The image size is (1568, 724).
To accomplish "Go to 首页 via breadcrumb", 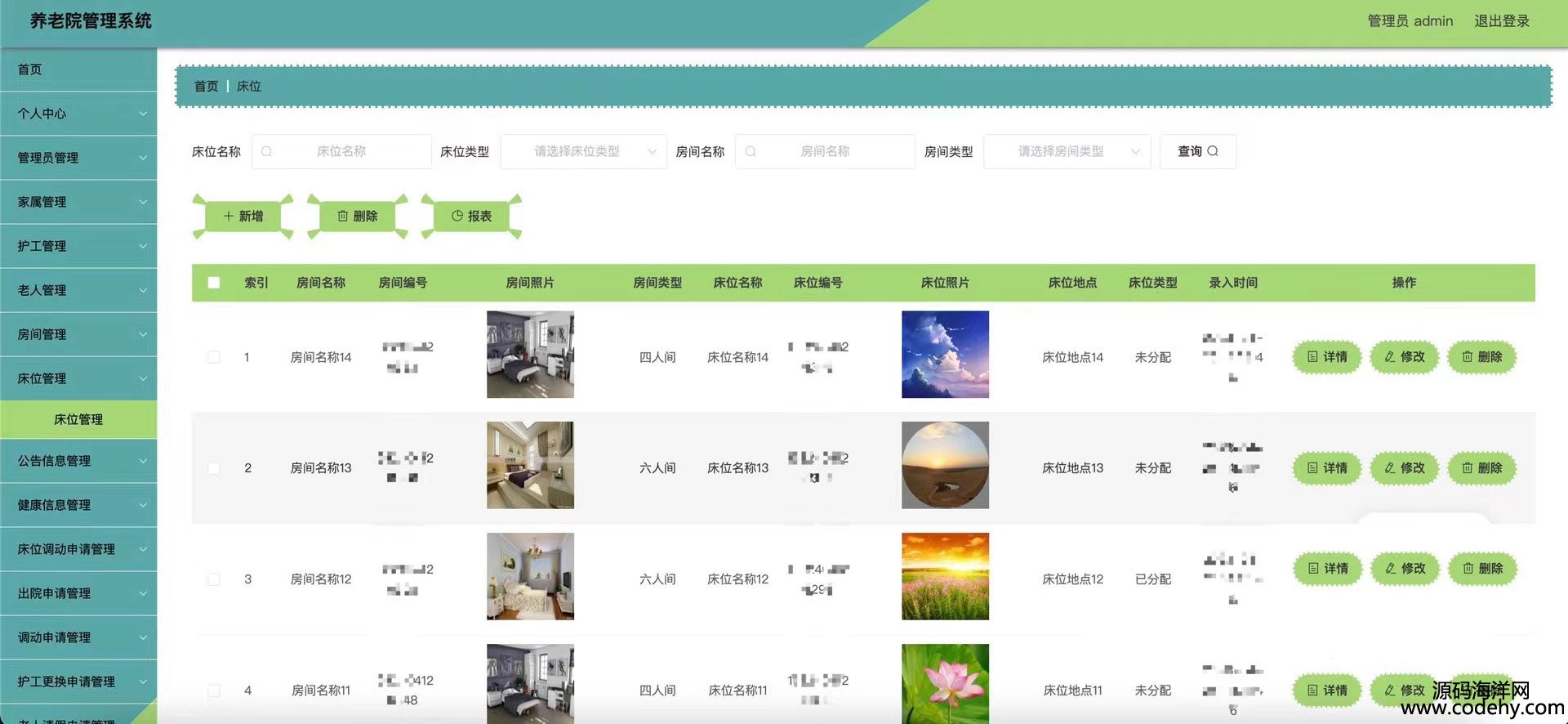I will pyautogui.click(x=206, y=86).
